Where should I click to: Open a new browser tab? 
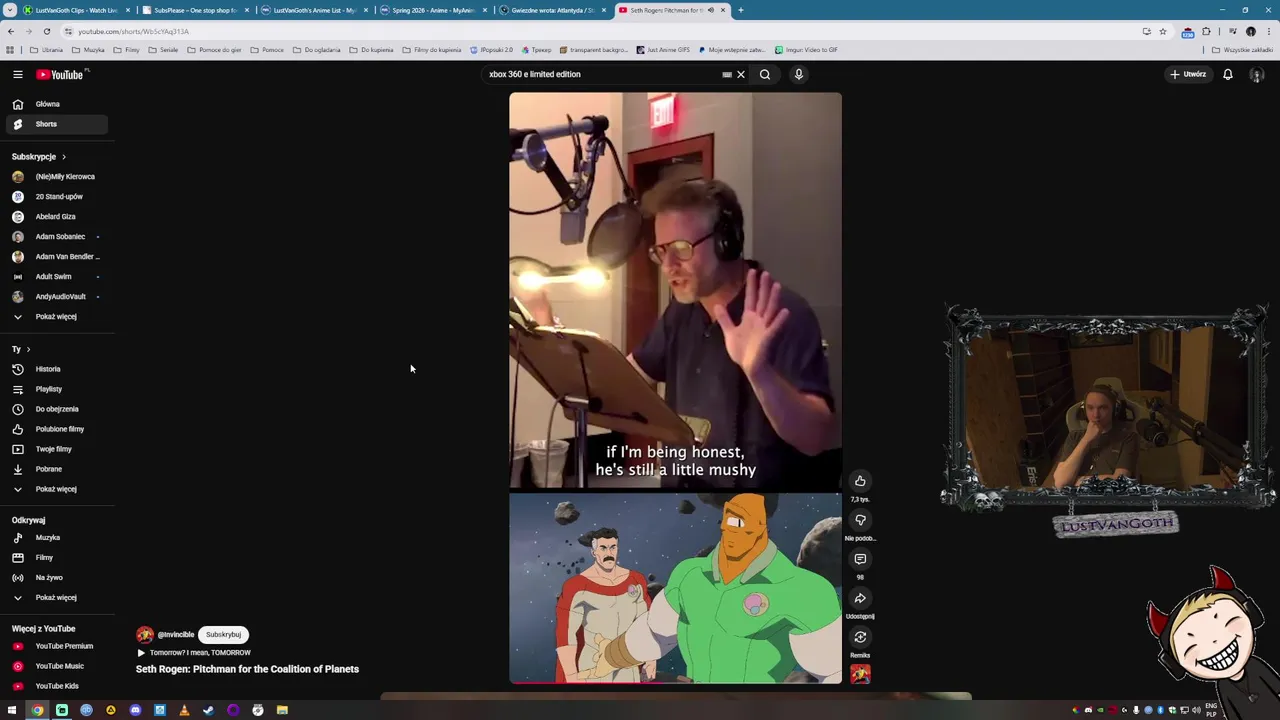coord(741,10)
